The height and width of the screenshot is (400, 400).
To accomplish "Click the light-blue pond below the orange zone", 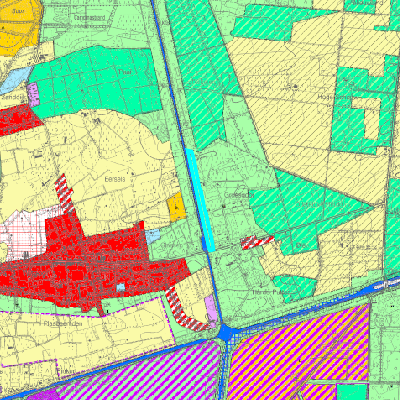I will pos(15,79).
